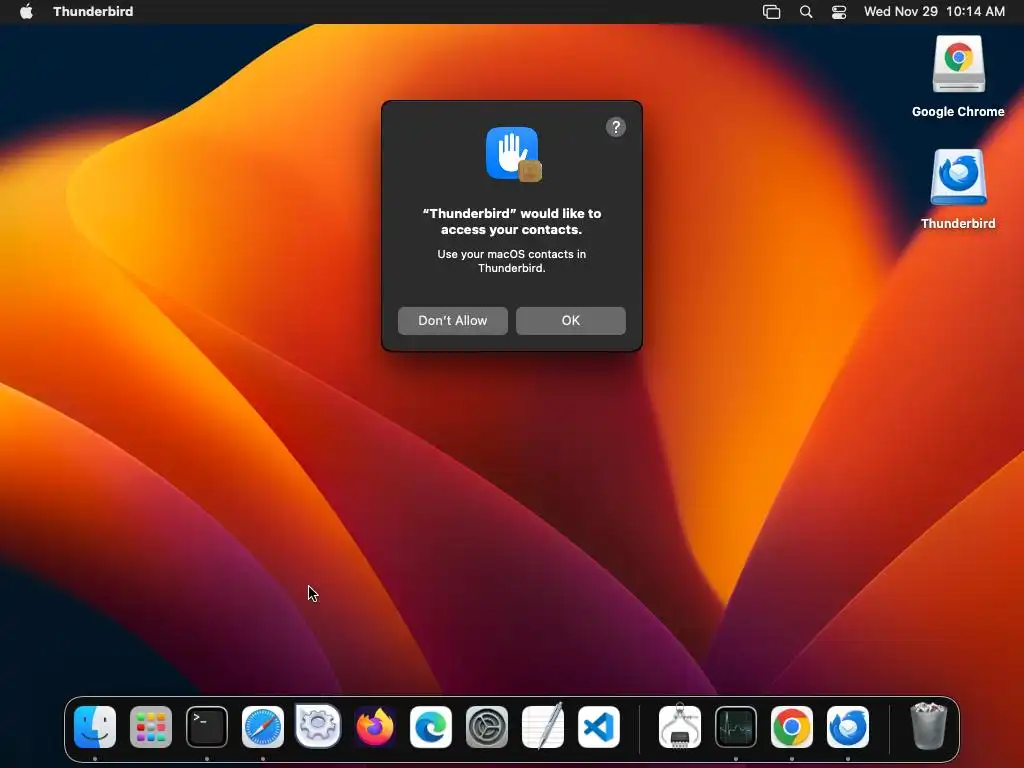This screenshot has width=1024, height=768.
Task: Select the Thunderbird disk on desktop
Action: pos(958,178)
